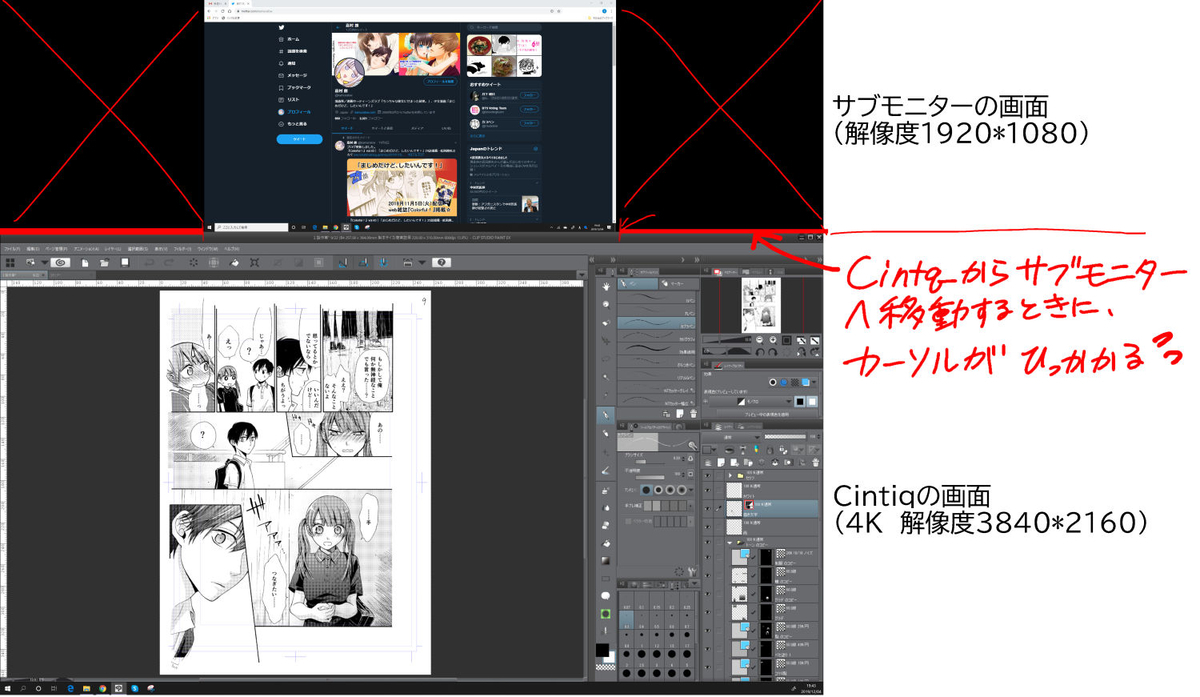Switch to メディア tab on Twitter profile

(417, 128)
